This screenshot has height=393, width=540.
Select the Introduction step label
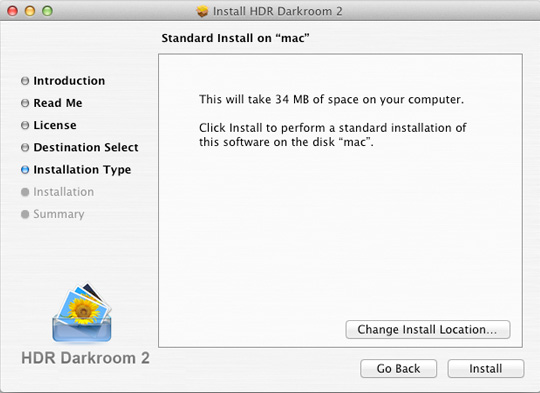point(69,81)
